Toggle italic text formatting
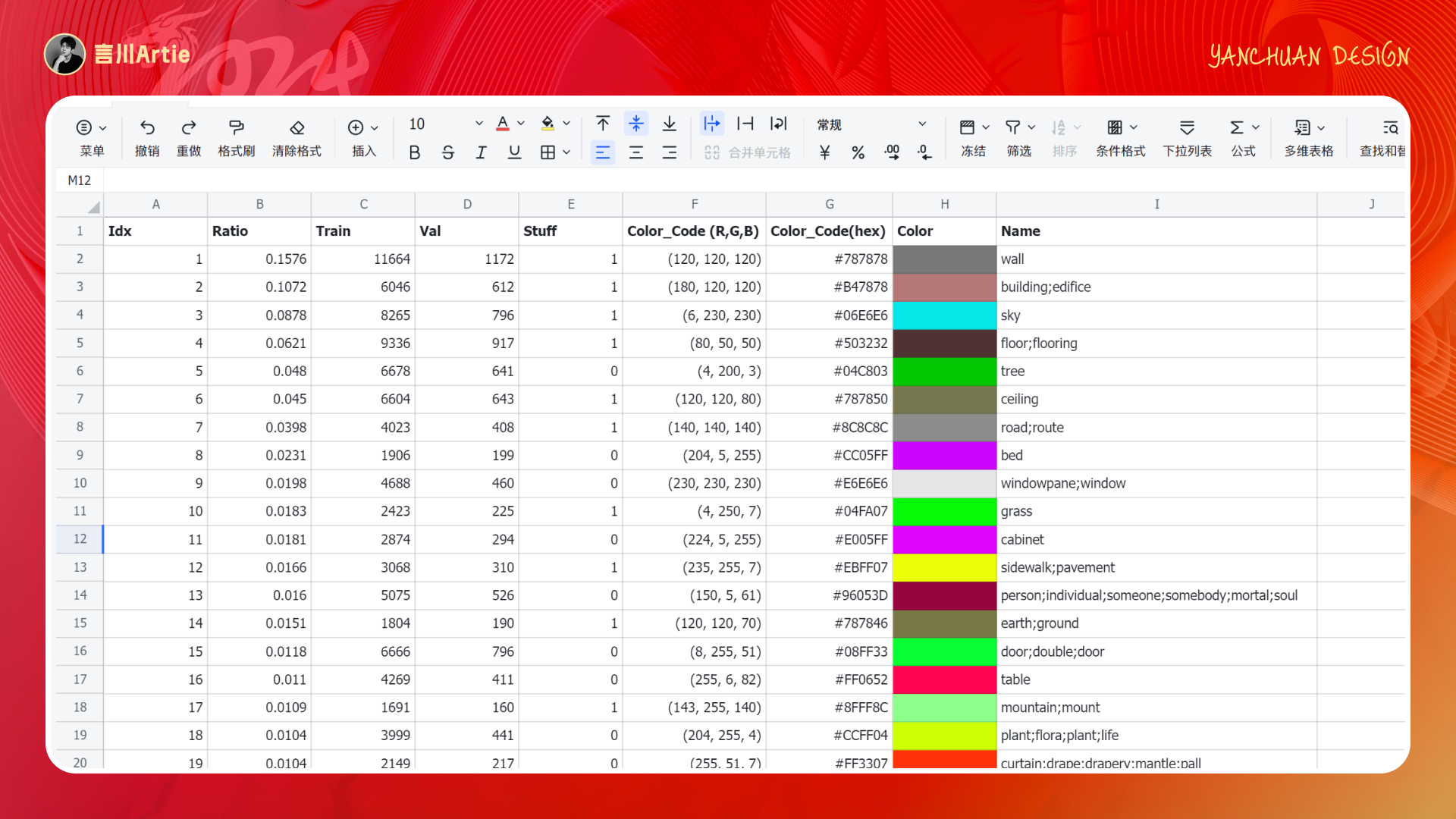This screenshot has width=1456, height=819. click(481, 152)
